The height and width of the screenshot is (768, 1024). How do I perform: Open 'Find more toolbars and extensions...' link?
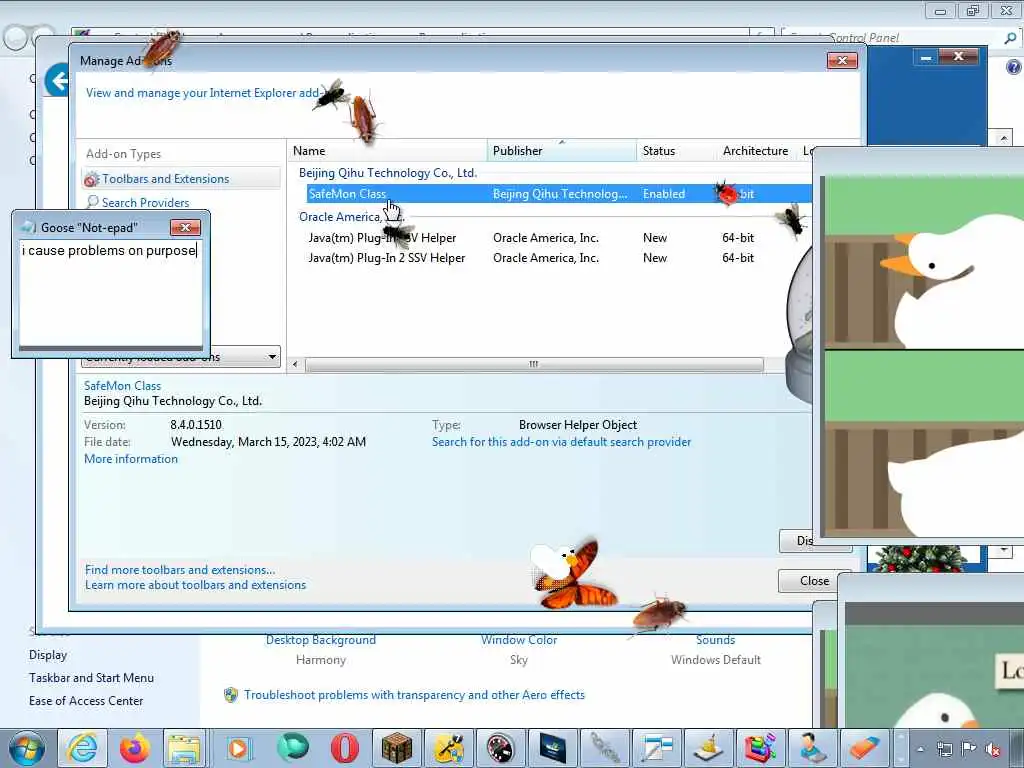pyautogui.click(x=180, y=570)
